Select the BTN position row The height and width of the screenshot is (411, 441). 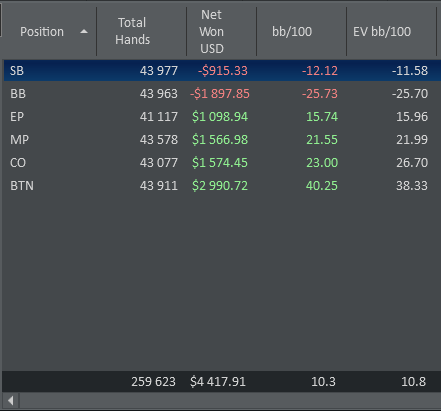coord(222,186)
